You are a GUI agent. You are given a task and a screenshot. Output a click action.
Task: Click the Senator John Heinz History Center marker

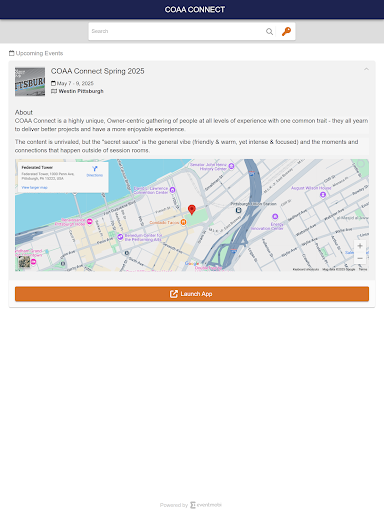pos(231,166)
